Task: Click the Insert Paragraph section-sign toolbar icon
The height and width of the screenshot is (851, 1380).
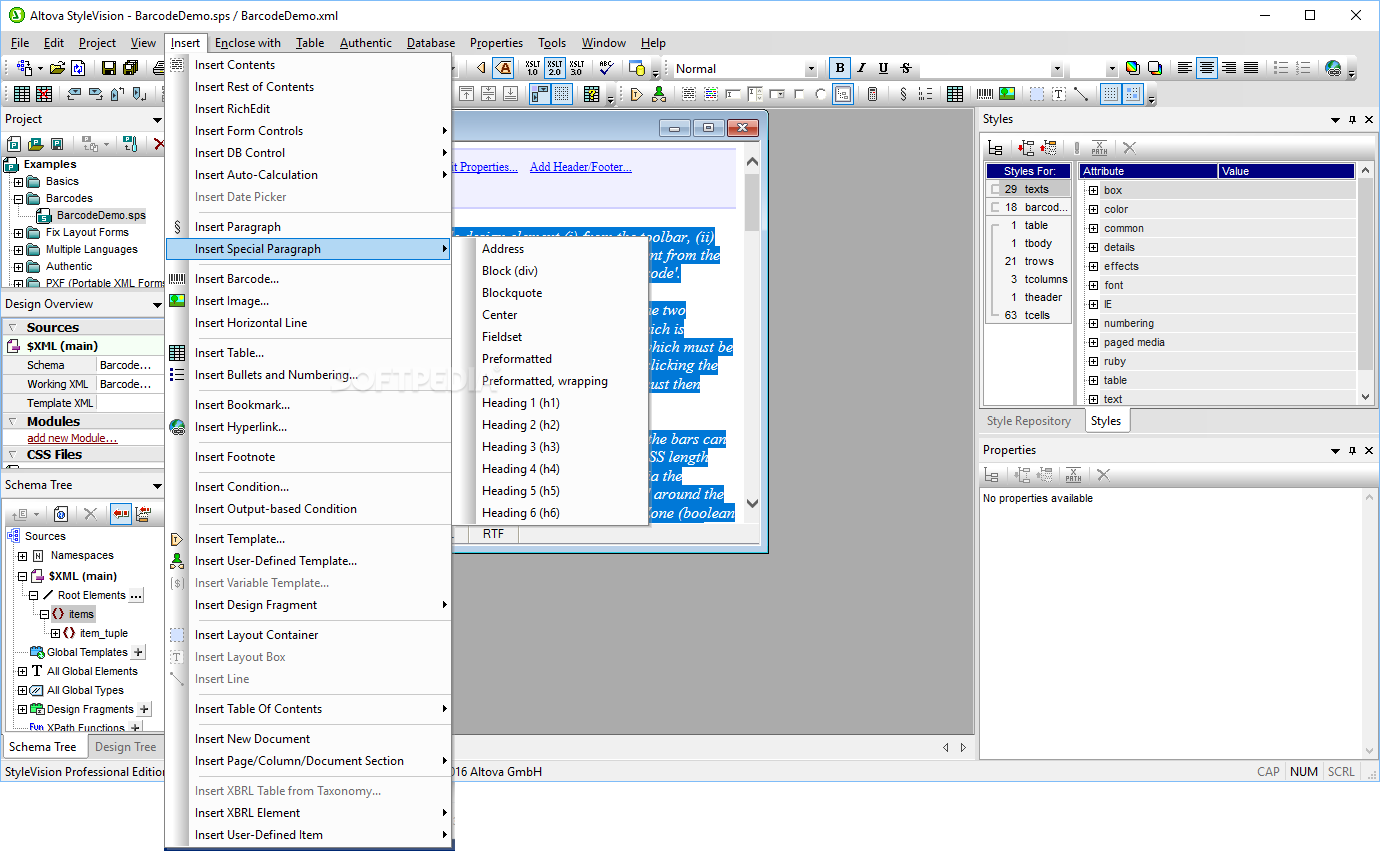Action: [x=903, y=94]
